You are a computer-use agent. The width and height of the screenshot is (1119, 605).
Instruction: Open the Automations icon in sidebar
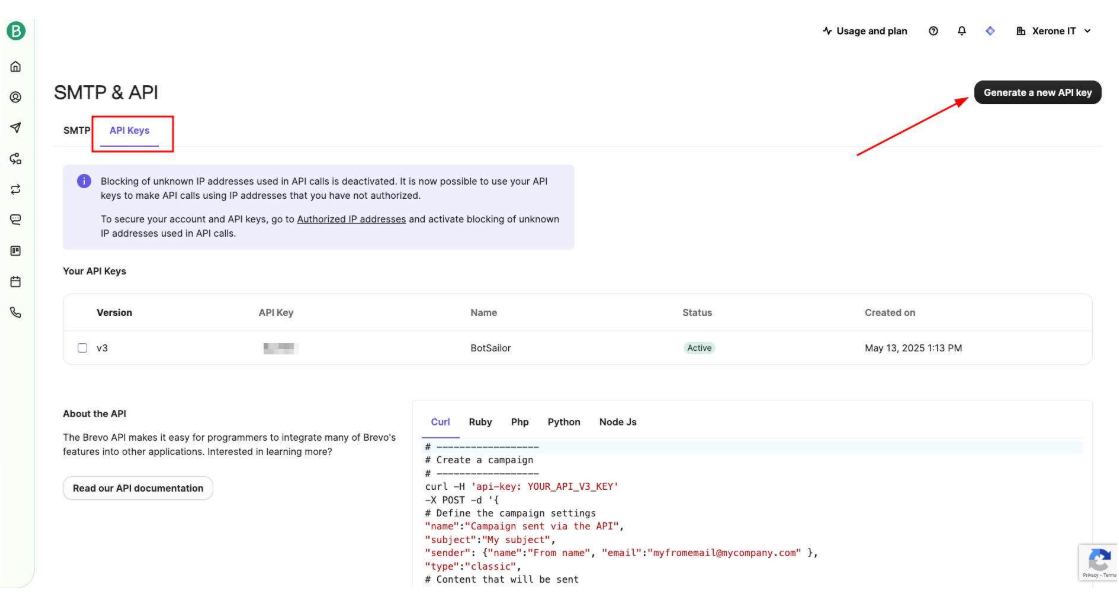pos(16,158)
